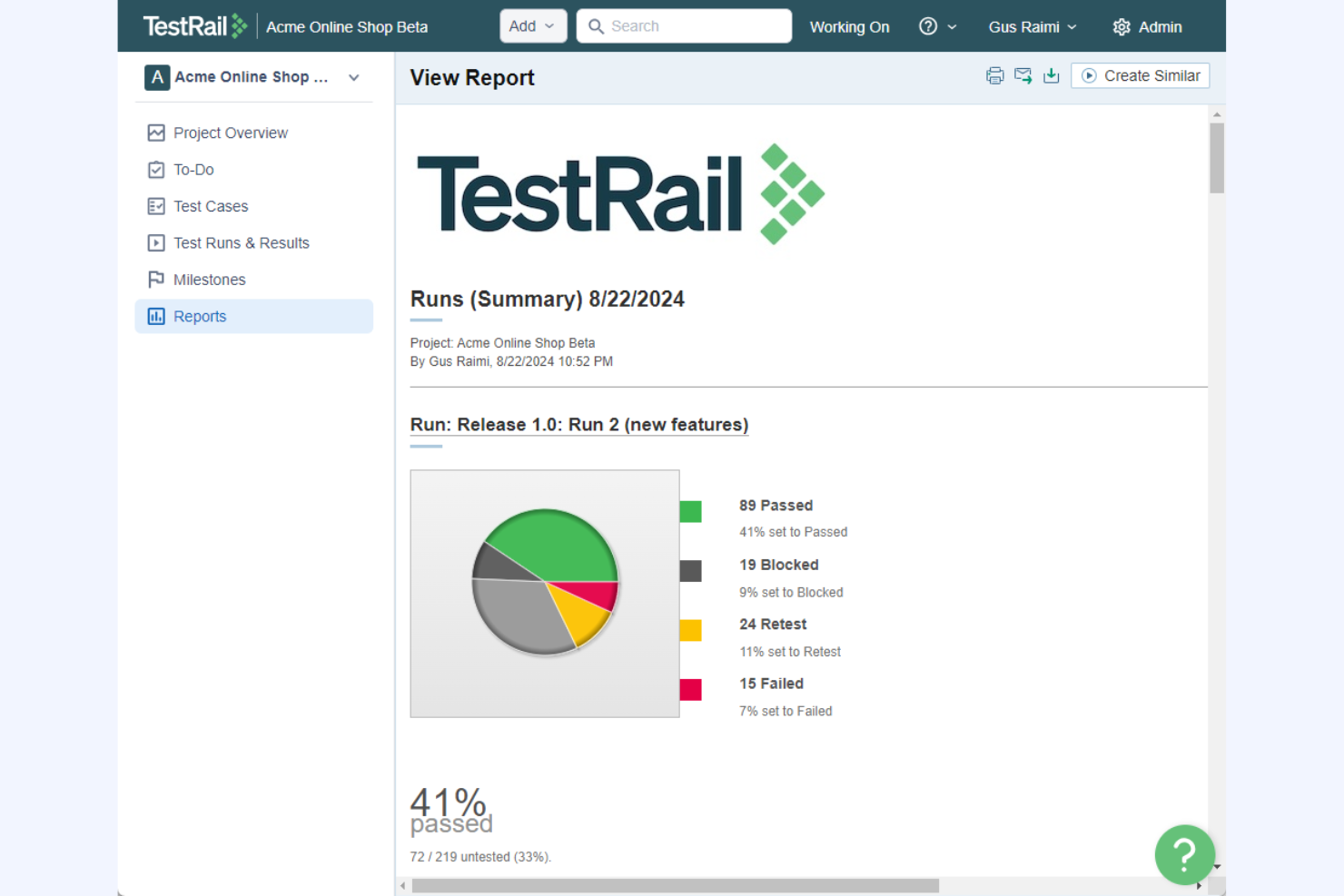Screen dimensions: 1344x896
Task: Select the Working On menu item
Action: pos(849,26)
